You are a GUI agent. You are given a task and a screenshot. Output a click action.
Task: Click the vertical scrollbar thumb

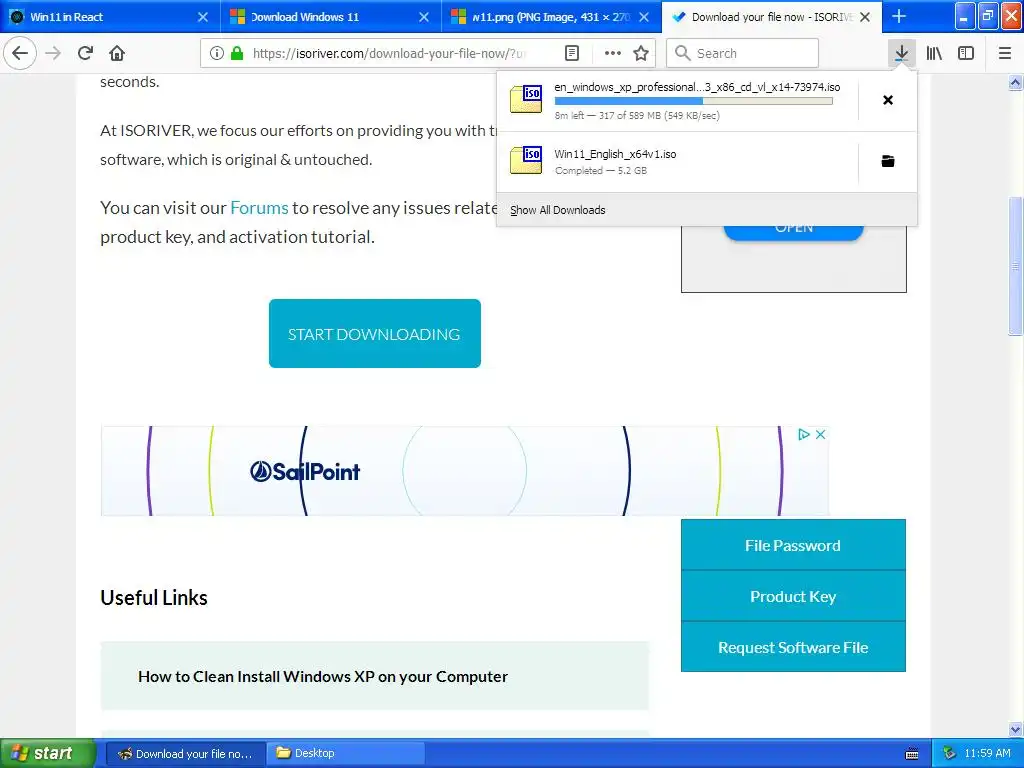pyautogui.click(x=1016, y=266)
